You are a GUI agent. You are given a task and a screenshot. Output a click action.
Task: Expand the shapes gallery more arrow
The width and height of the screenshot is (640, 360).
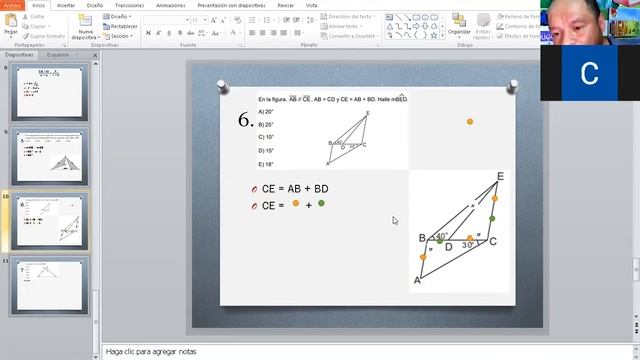pyautogui.click(x=442, y=36)
